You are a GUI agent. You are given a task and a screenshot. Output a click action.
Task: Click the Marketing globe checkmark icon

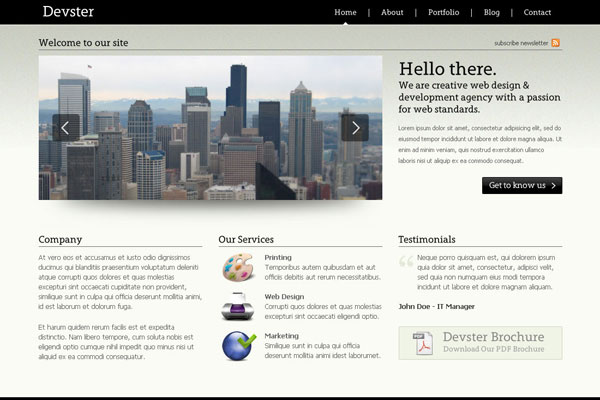click(x=238, y=345)
